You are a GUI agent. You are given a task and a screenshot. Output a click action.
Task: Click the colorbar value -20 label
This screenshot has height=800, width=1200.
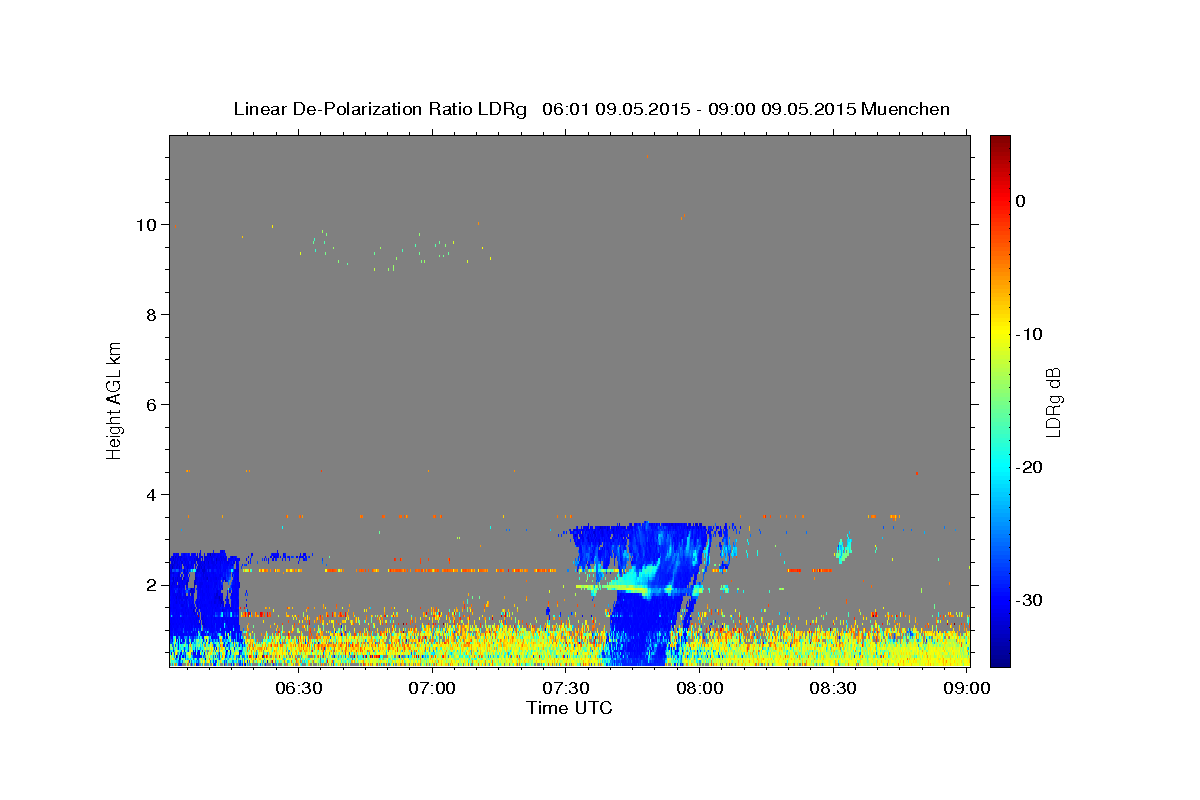(x=1030, y=467)
